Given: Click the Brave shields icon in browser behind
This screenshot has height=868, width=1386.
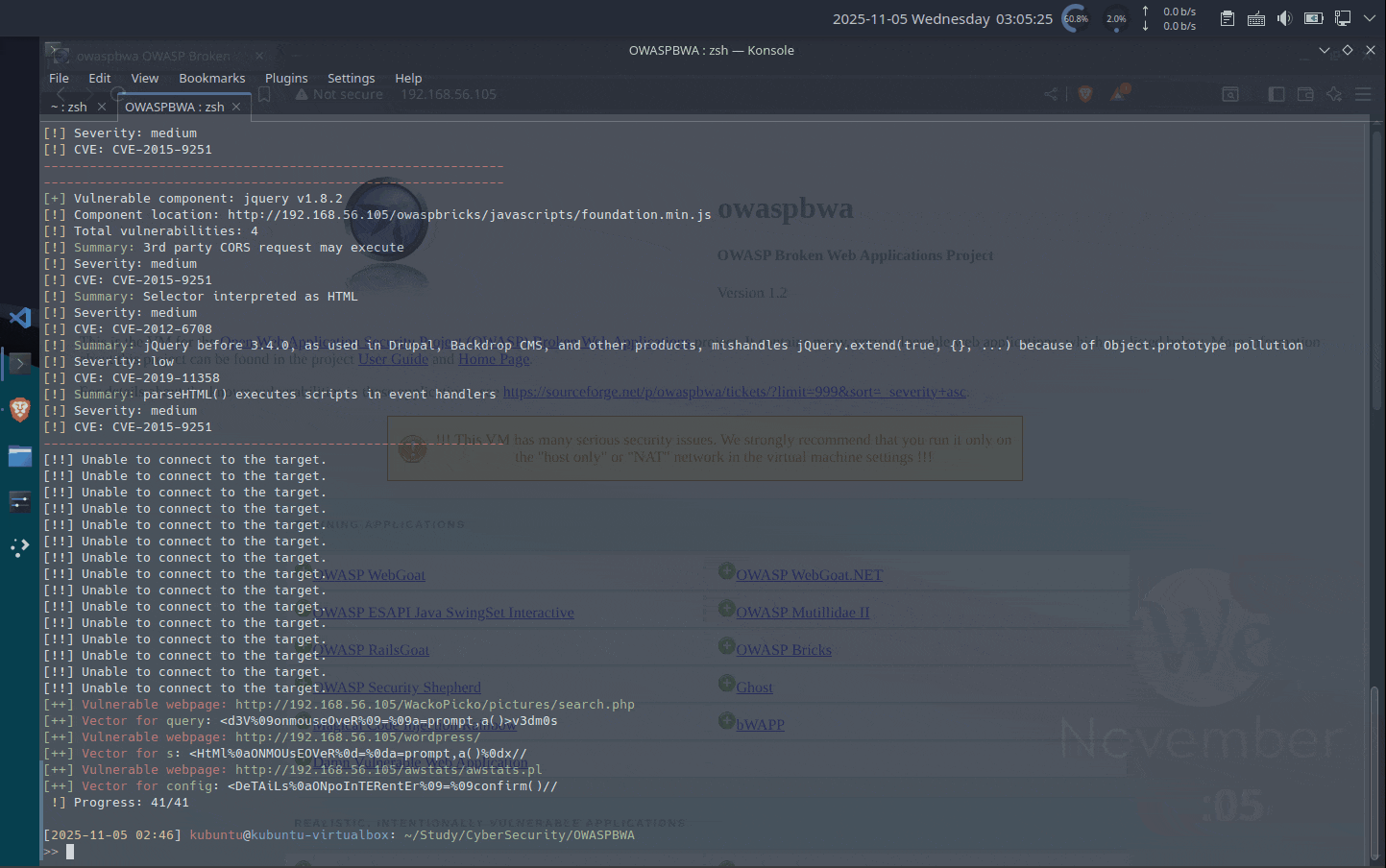Looking at the screenshot, I should pos(1085,94).
